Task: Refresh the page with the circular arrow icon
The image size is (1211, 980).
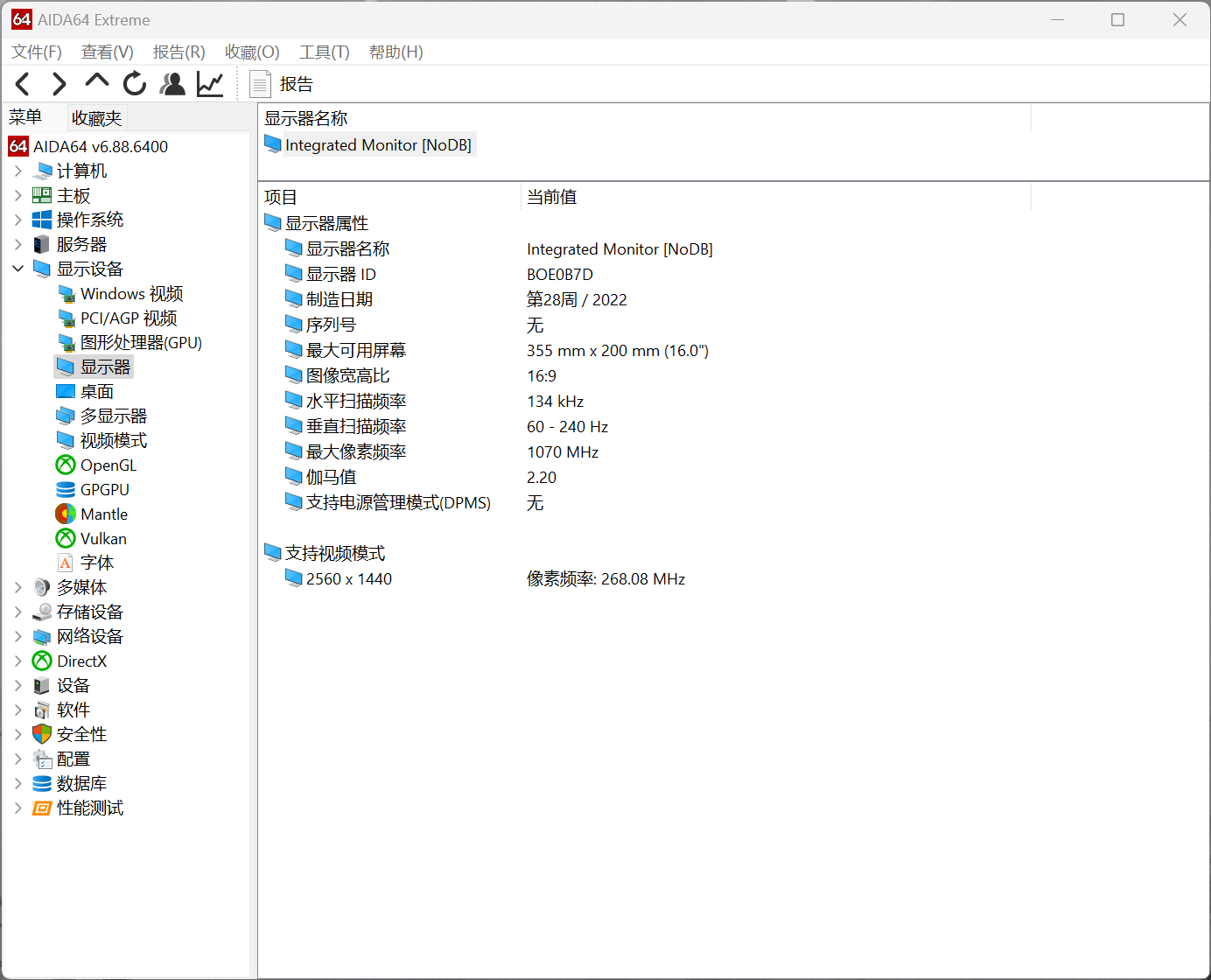Action: 135,84
